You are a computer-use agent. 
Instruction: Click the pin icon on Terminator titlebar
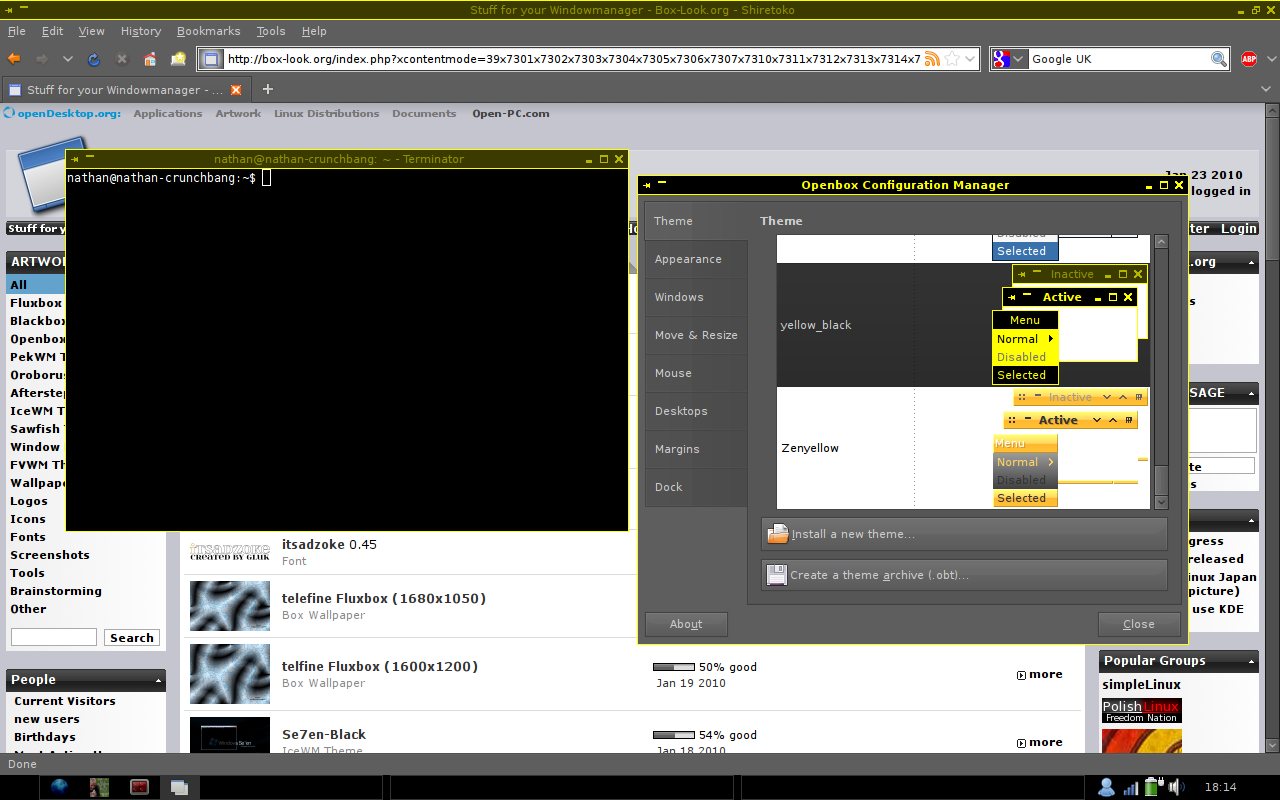(75, 159)
